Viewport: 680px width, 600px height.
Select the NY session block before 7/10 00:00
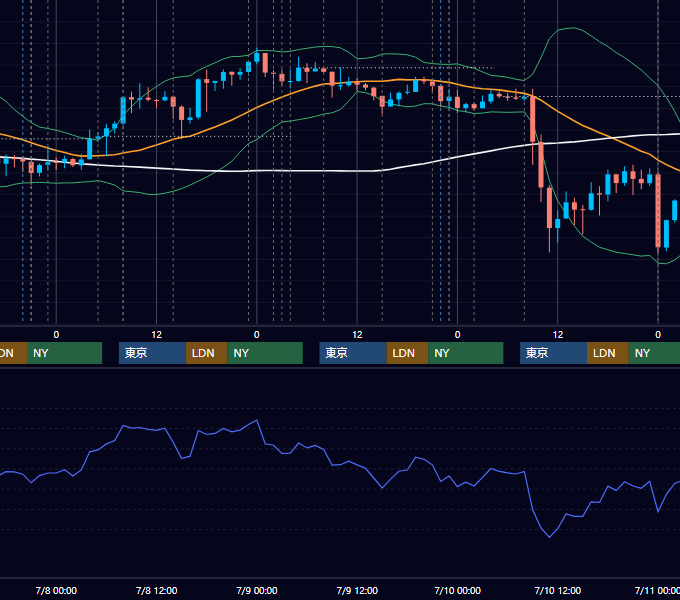tap(466, 353)
